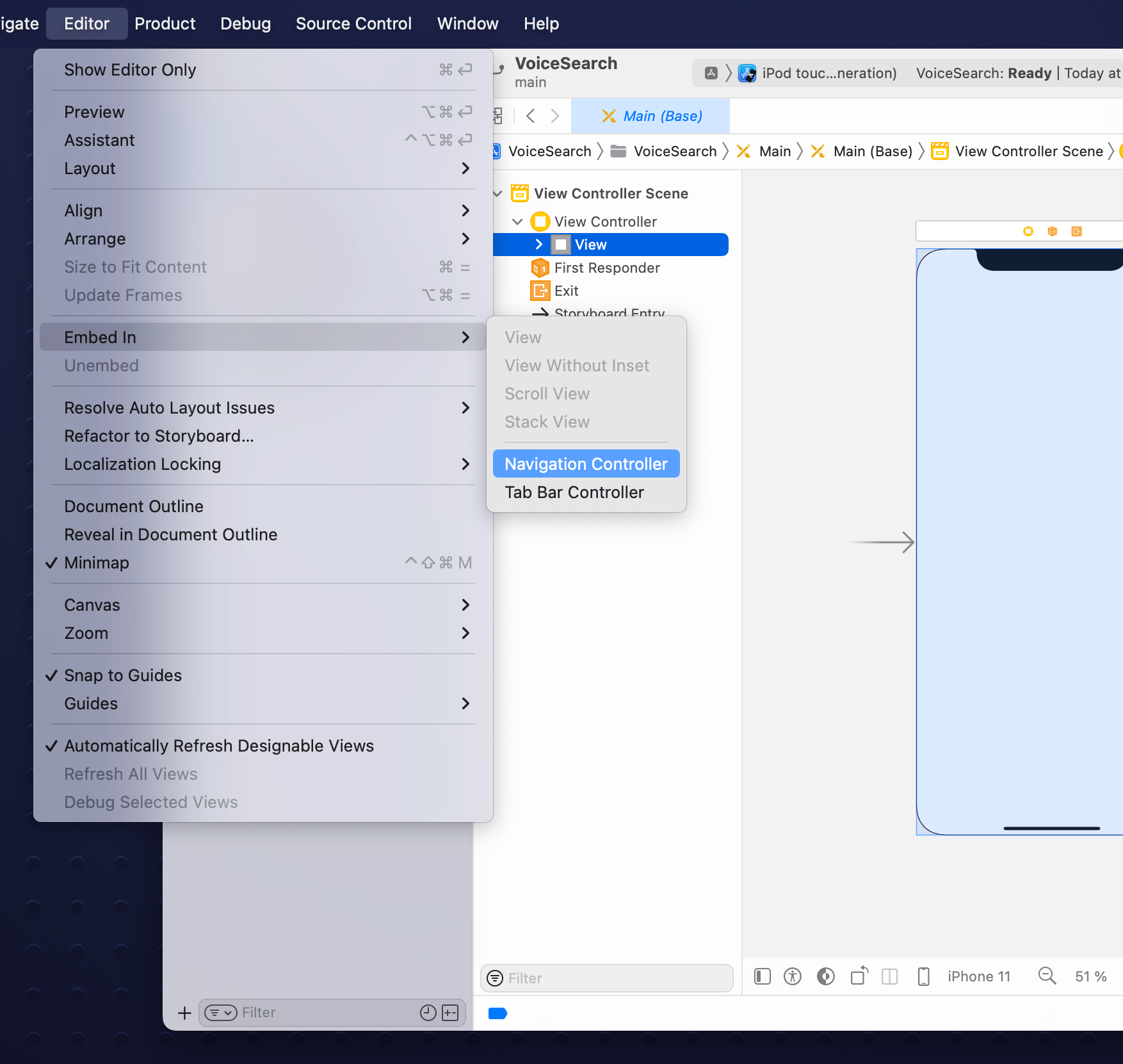The height and width of the screenshot is (1064, 1123).
Task: Click the Main storyboard icon in the breadcrumb
Action: tap(744, 151)
